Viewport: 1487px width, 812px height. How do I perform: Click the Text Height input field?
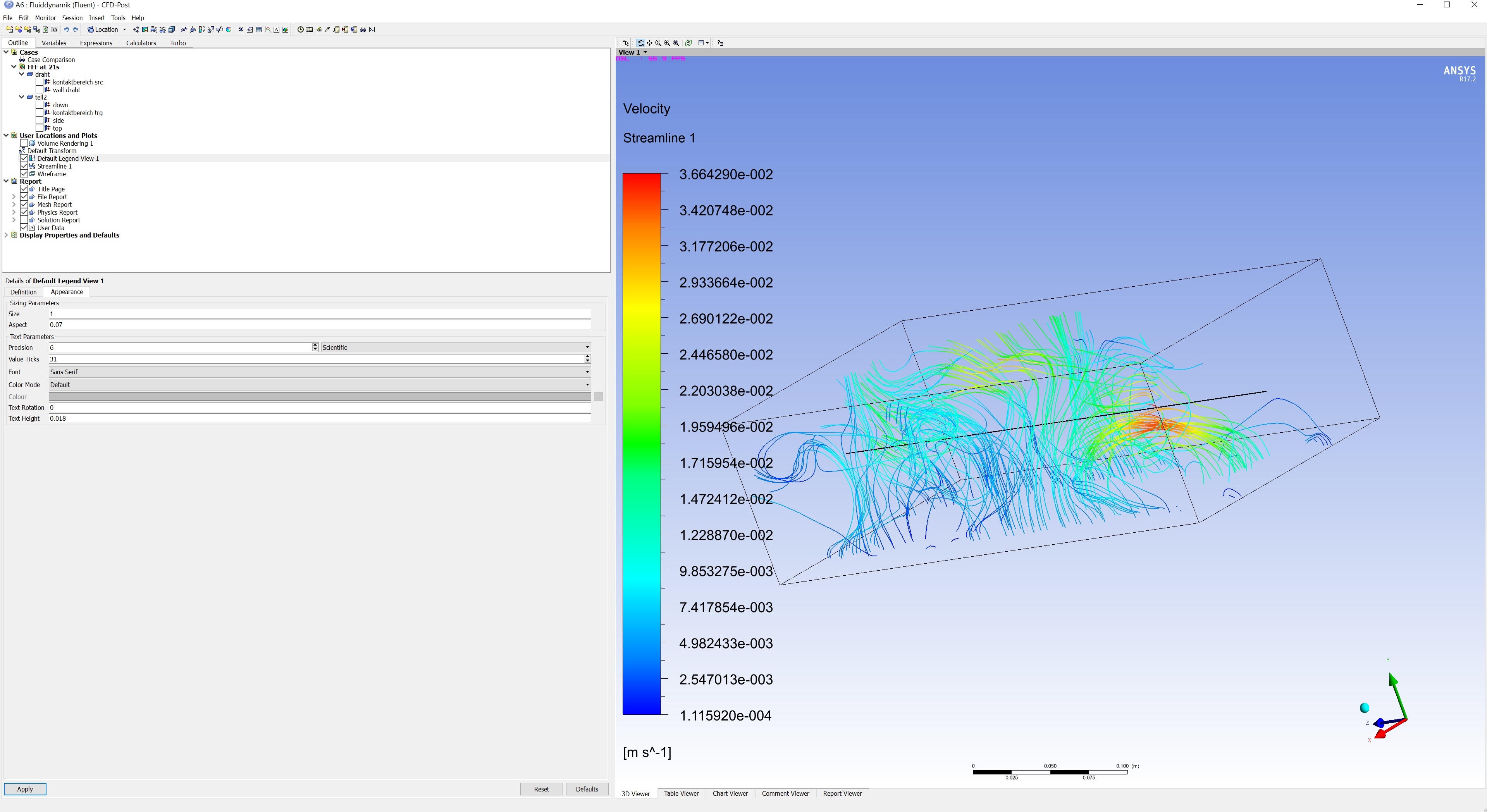click(x=320, y=418)
